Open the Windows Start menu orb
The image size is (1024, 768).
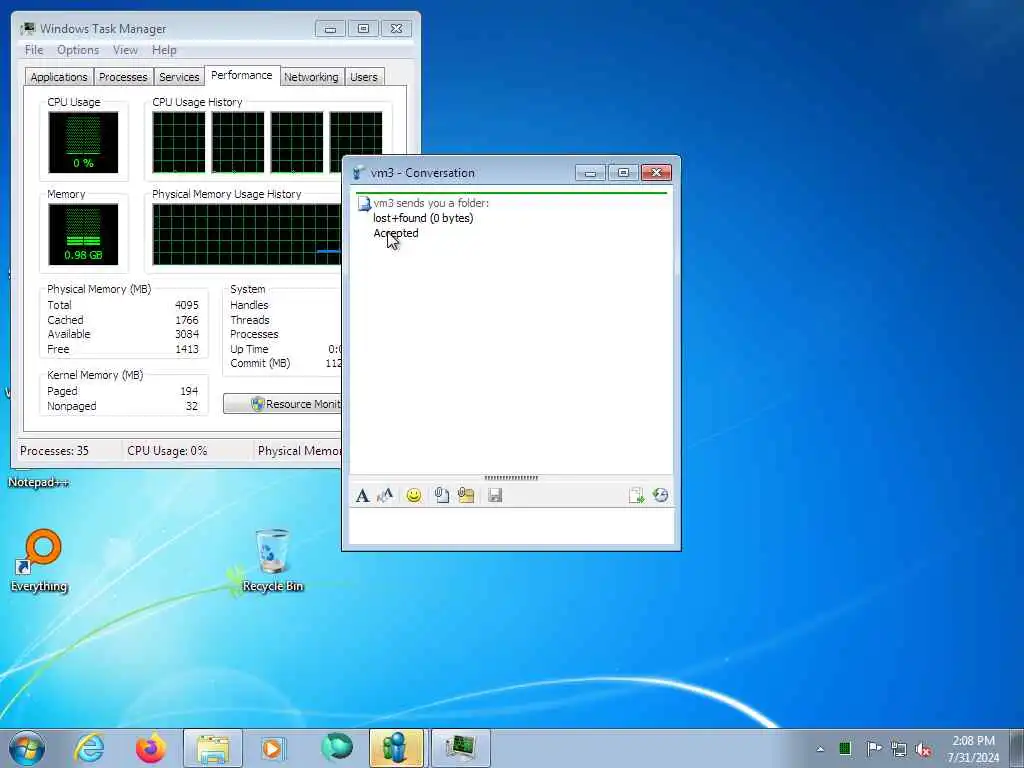(27, 748)
